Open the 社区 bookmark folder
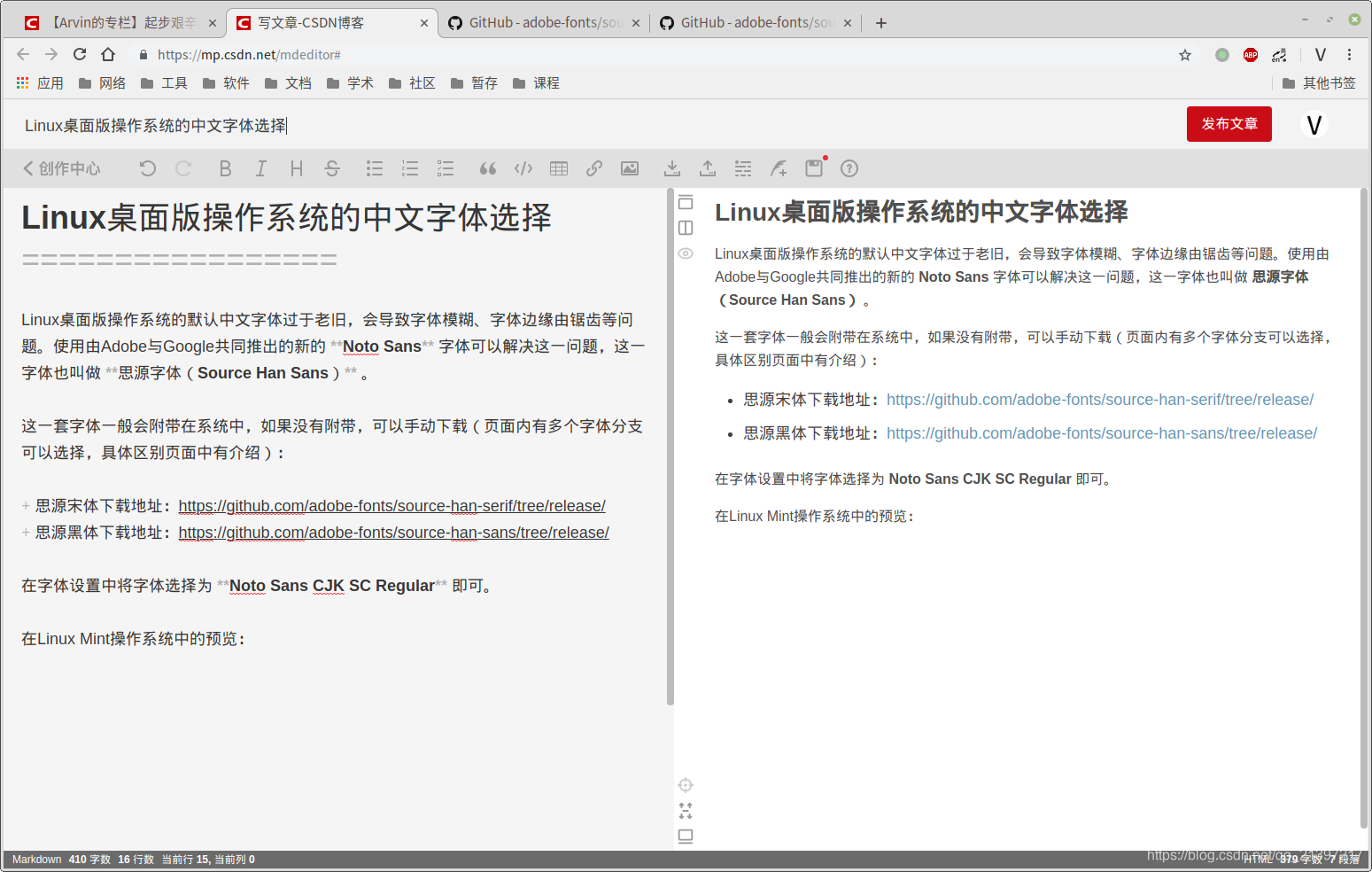The width and height of the screenshot is (1372, 872). (x=412, y=83)
